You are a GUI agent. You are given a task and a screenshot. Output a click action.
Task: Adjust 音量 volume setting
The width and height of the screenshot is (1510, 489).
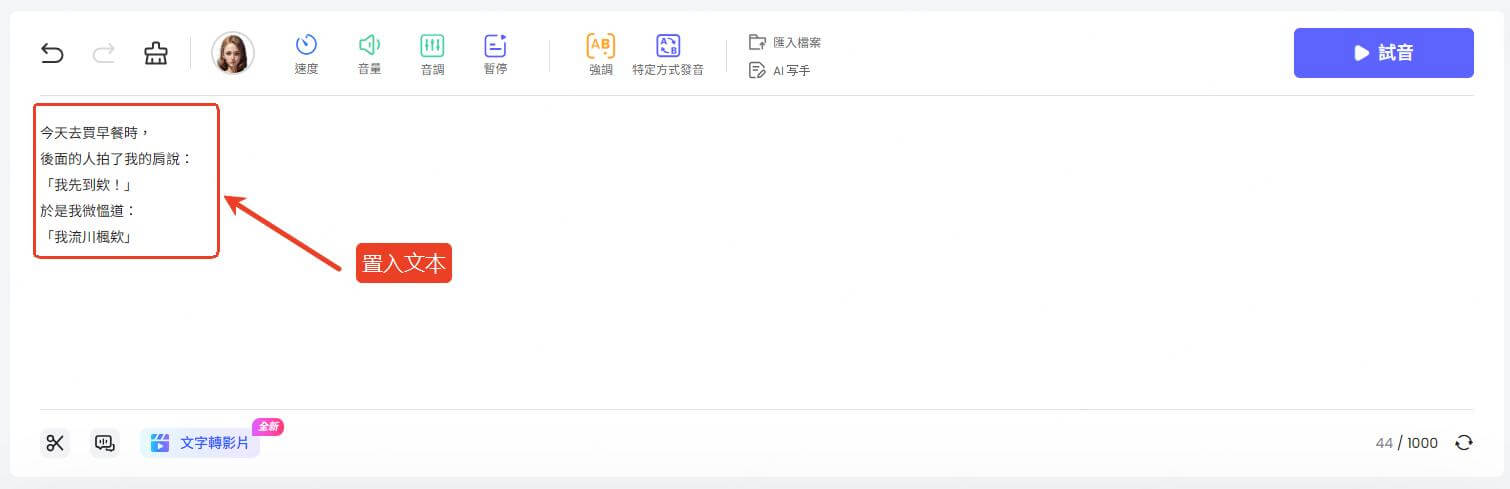369,53
